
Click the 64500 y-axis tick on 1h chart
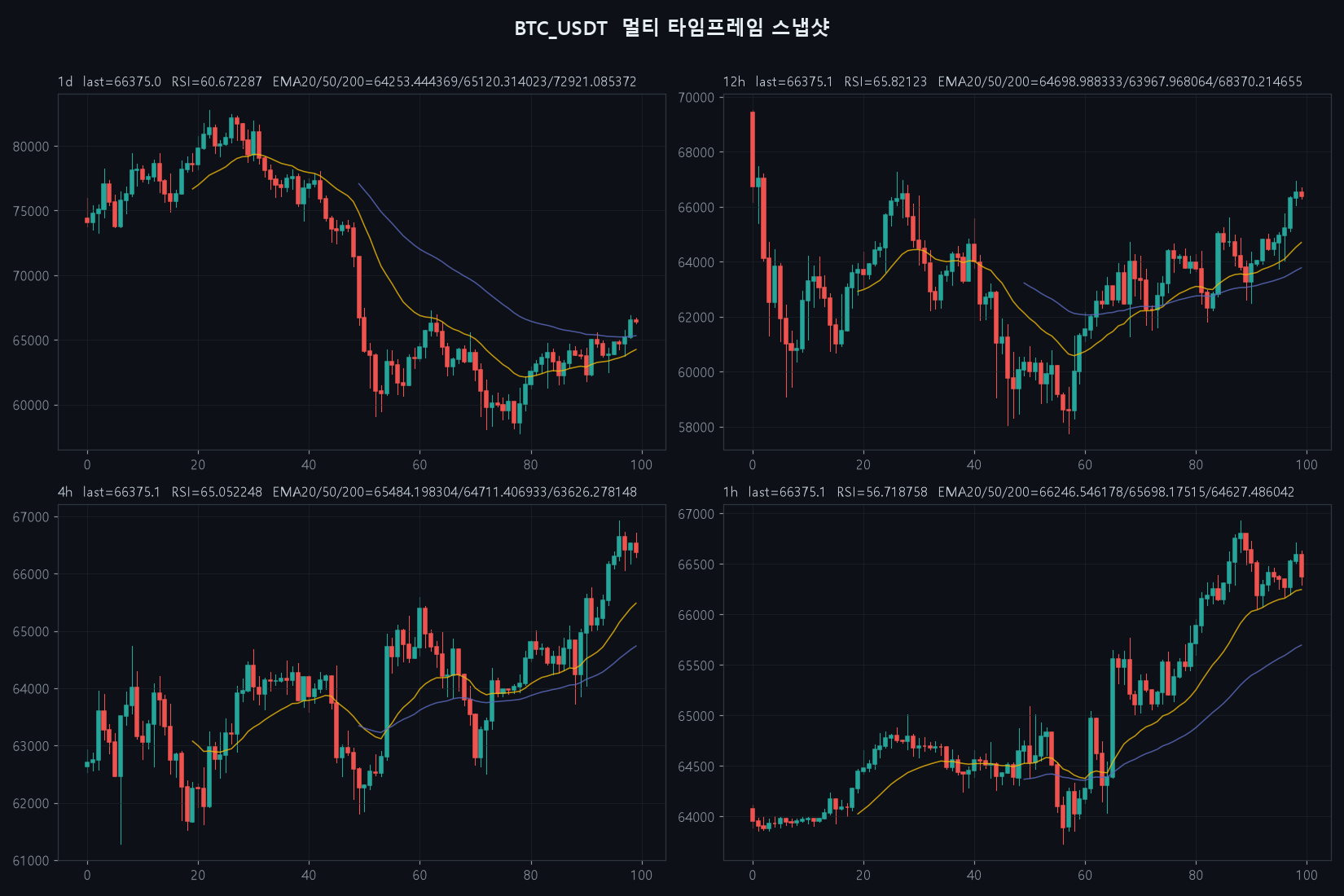pyautogui.click(x=696, y=766)
